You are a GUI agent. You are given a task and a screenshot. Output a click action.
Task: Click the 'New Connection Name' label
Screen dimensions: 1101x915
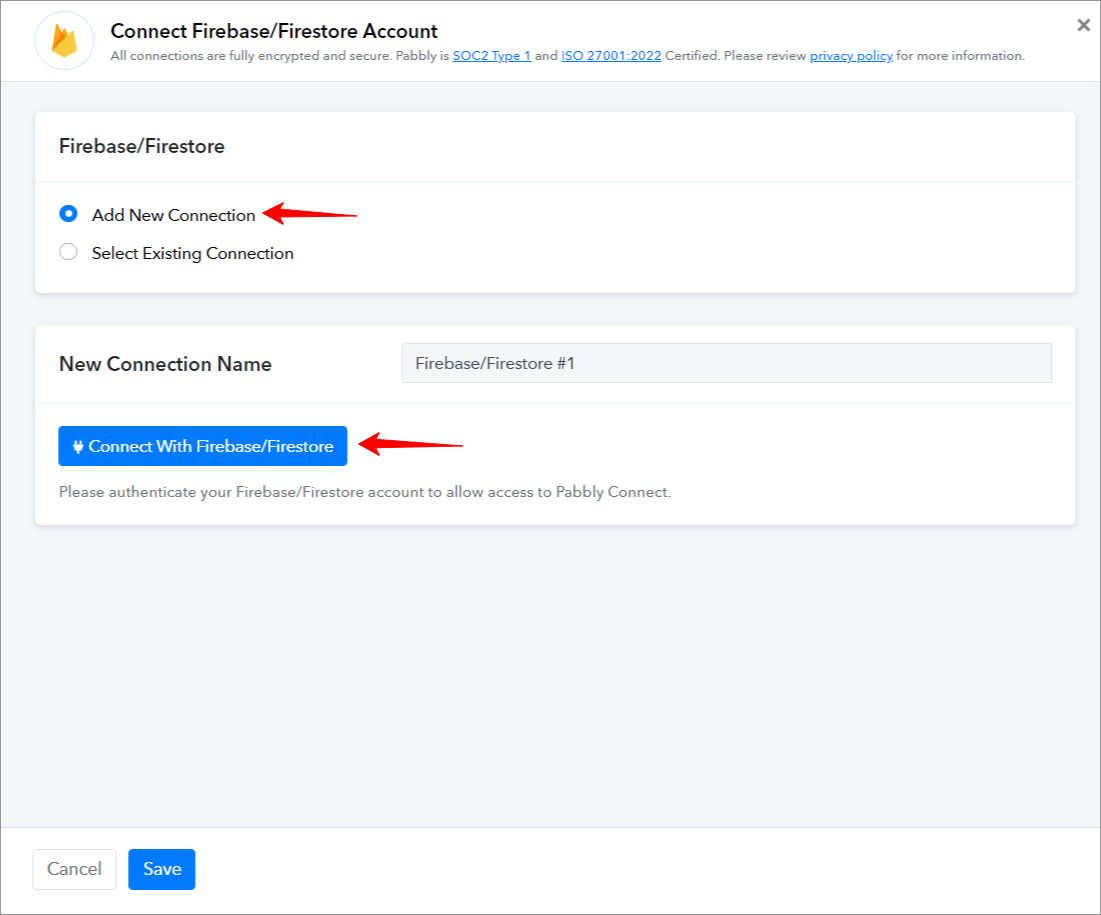165,364
